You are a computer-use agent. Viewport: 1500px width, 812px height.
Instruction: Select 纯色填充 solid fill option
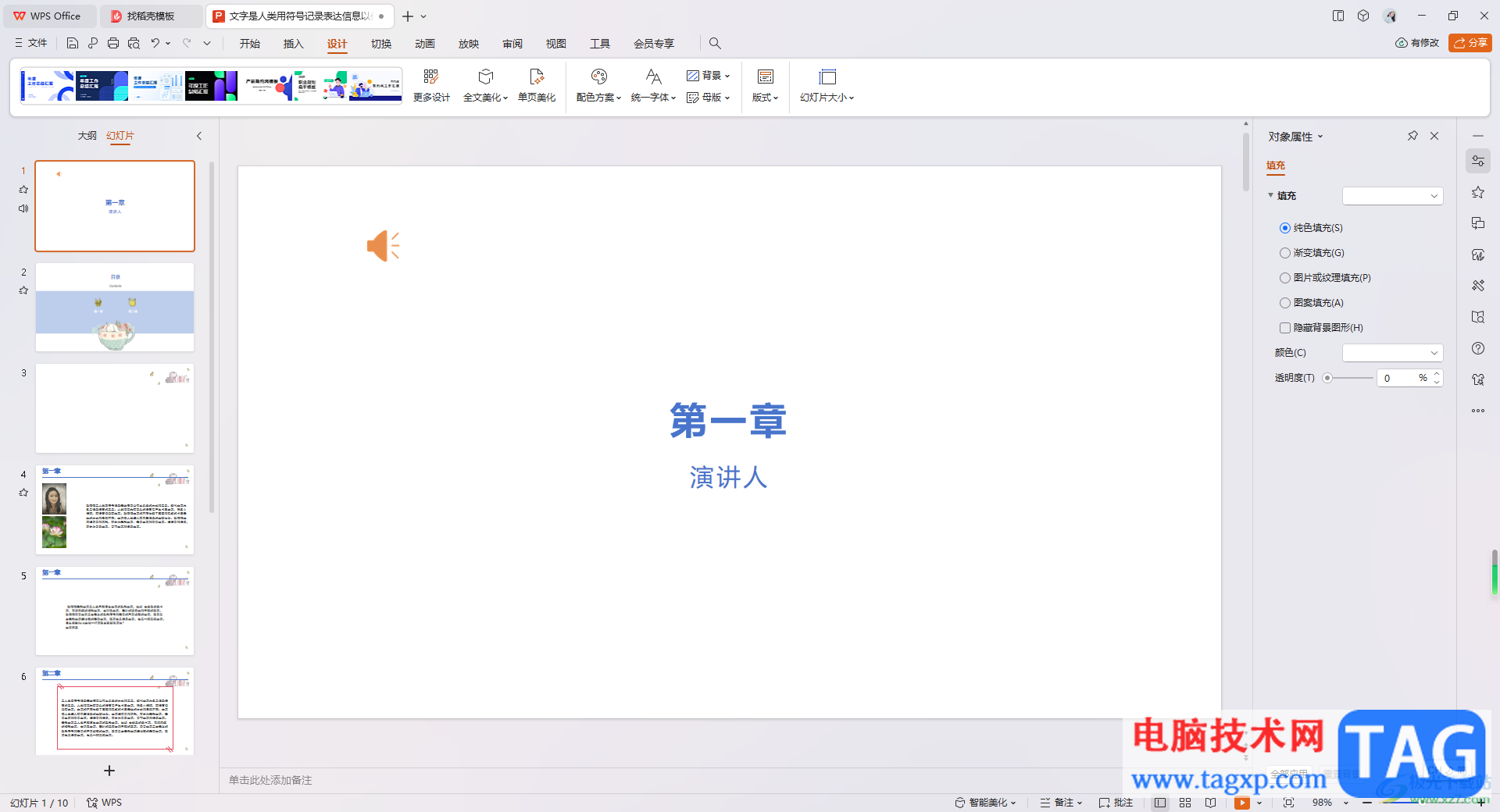pos(1310,228)
